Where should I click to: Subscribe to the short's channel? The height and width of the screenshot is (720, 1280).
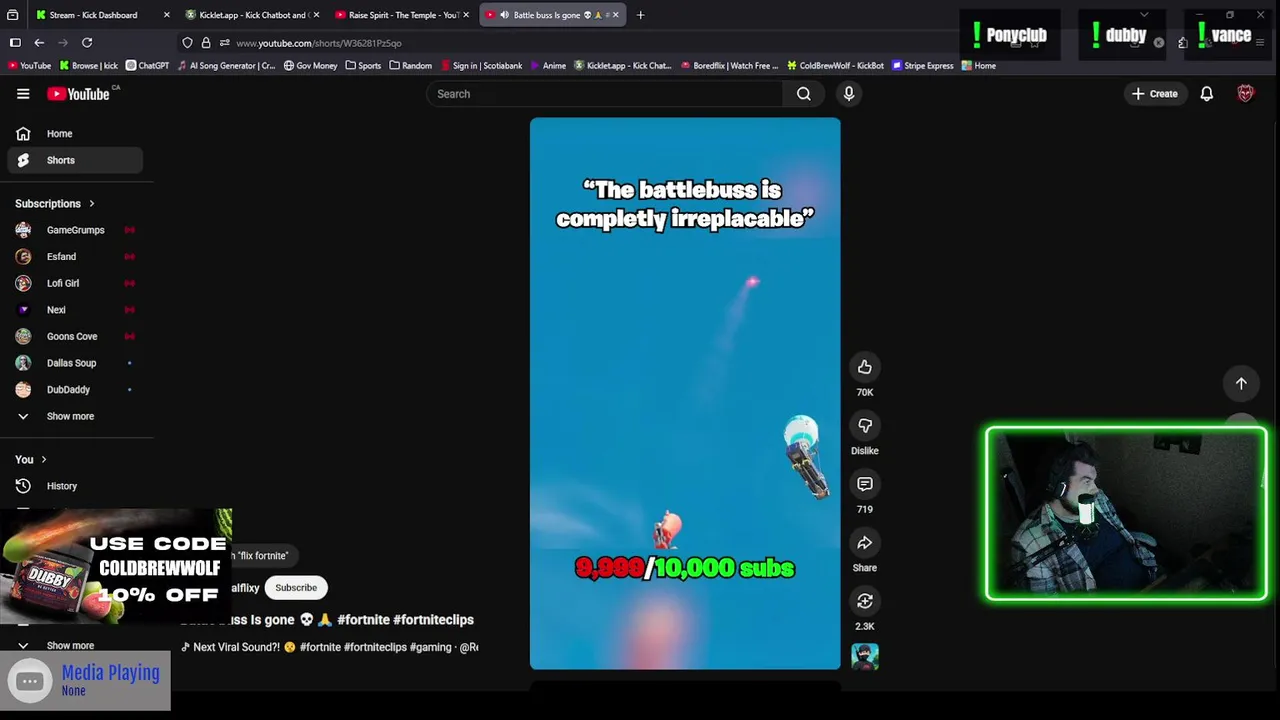pos(296,588)
